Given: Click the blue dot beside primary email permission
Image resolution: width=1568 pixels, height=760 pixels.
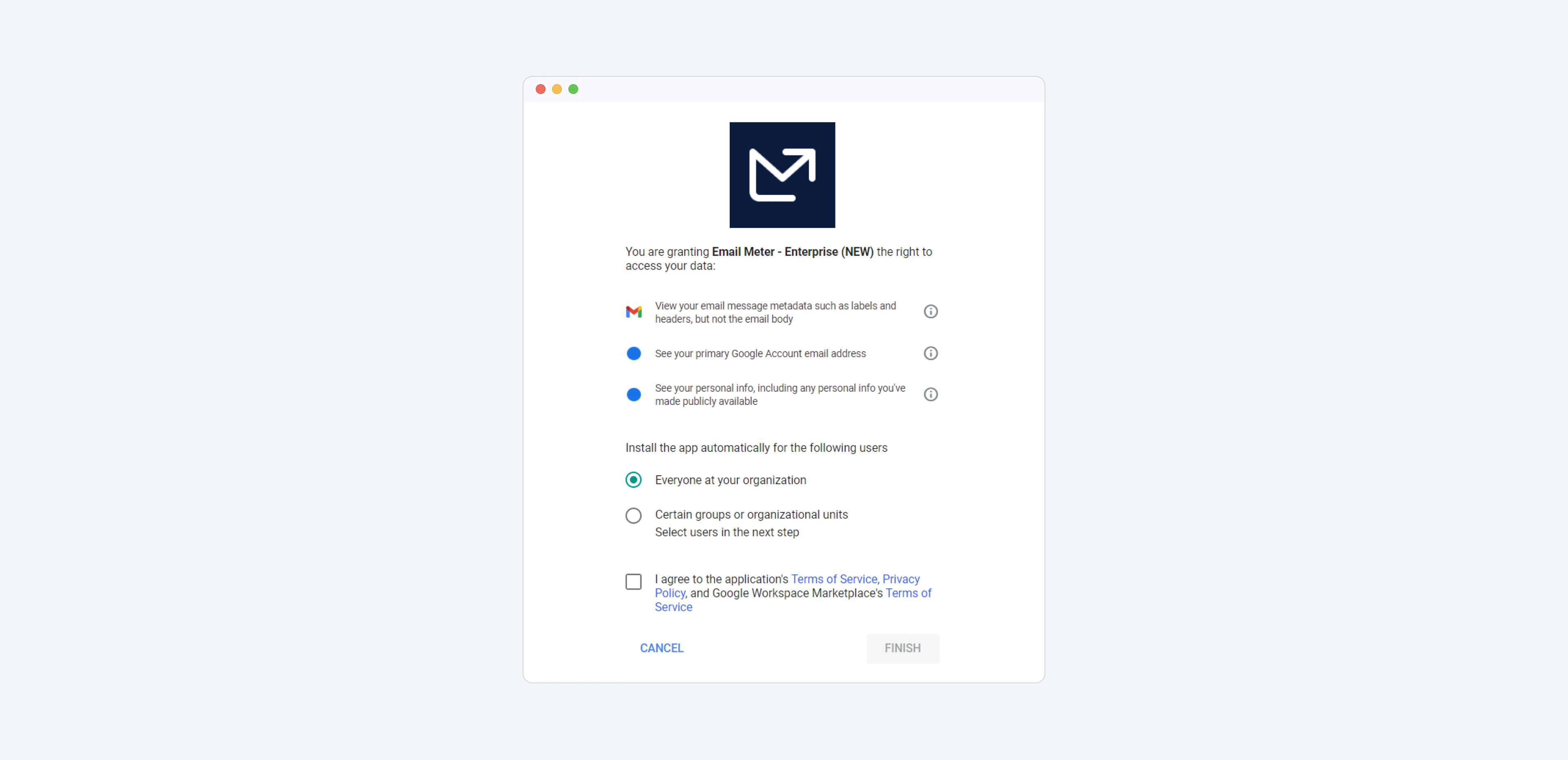Looking at the screenshot, I should coord(634,353).
